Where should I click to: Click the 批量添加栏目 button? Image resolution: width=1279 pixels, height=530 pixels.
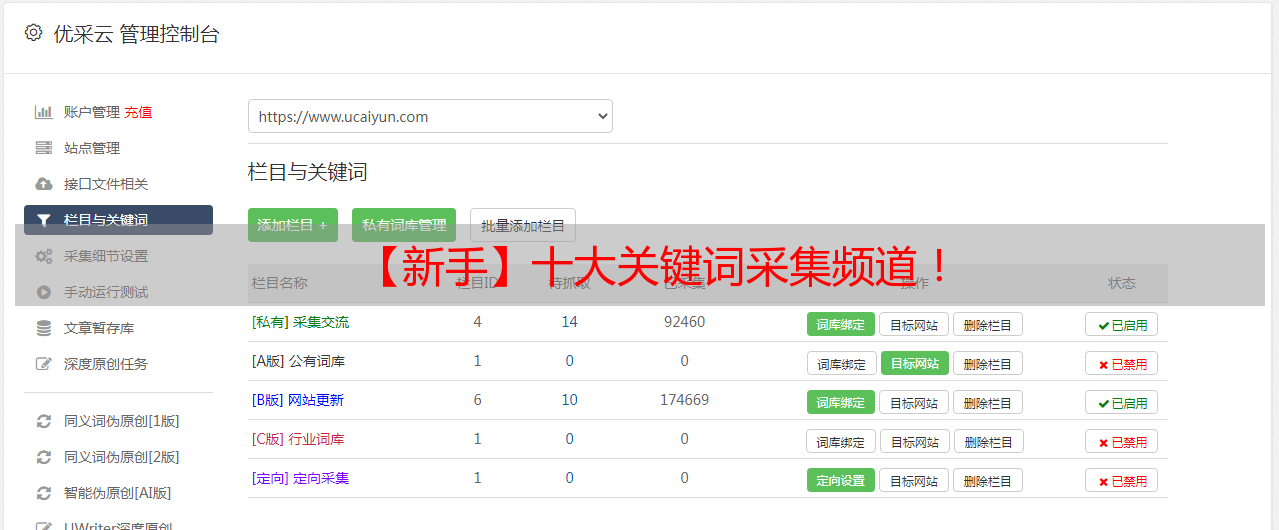tap(523, 225)
